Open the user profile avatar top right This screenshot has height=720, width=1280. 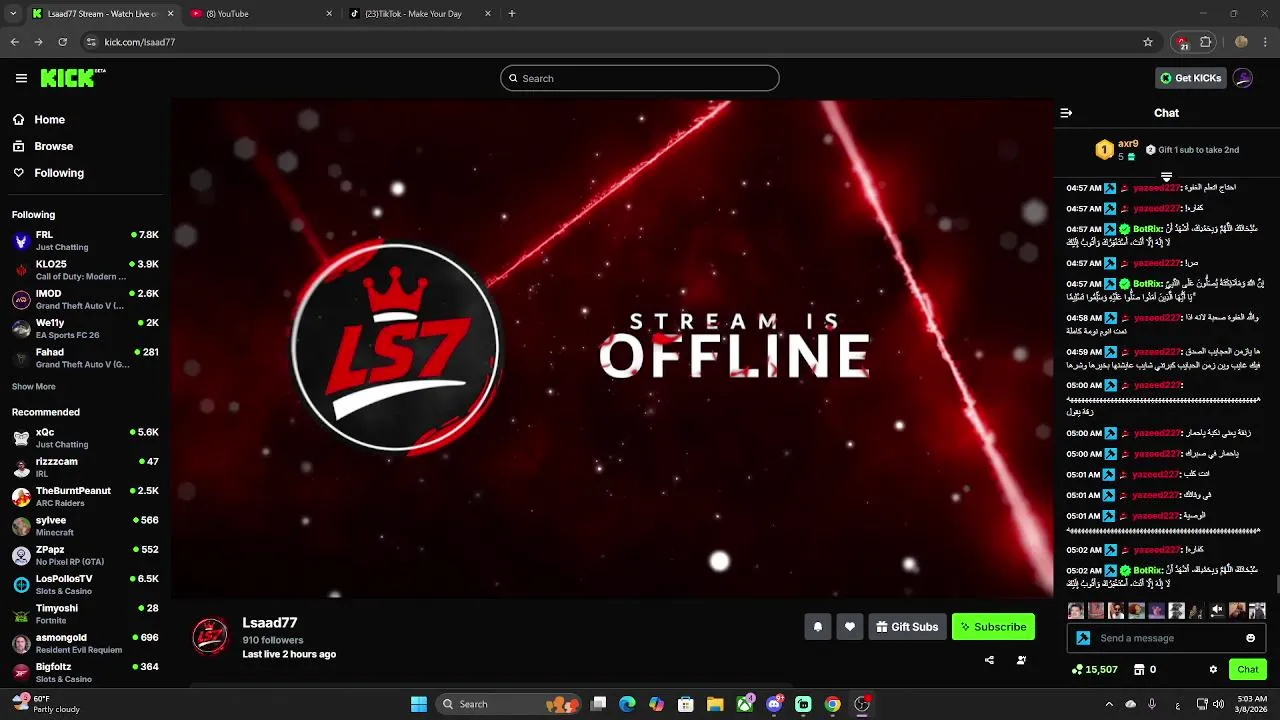tap(1243, 78)
